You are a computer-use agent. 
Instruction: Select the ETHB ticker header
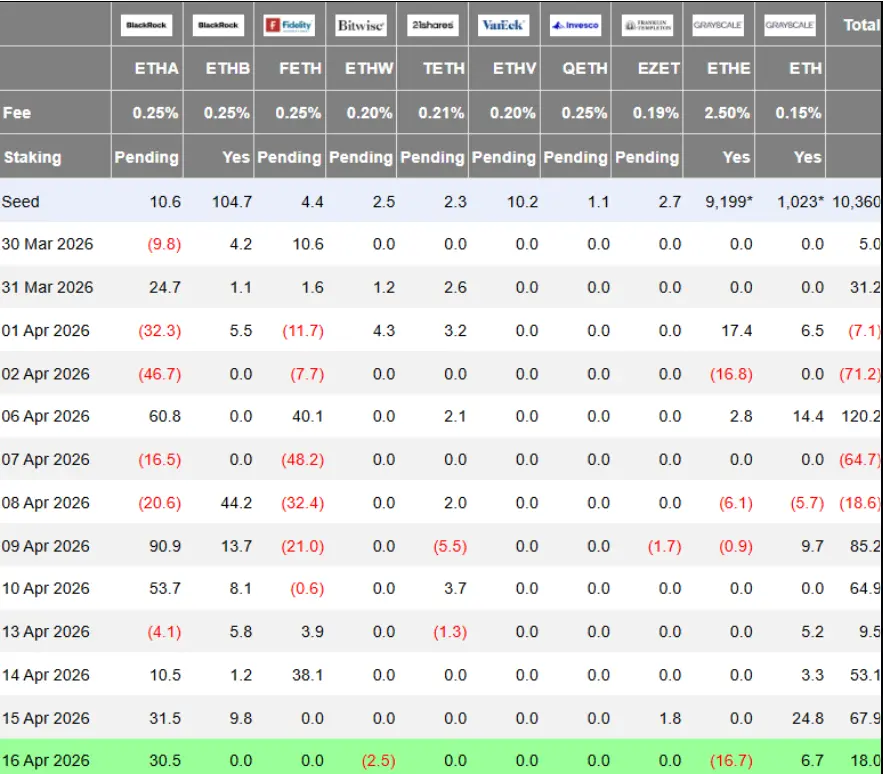coord(228,69)
